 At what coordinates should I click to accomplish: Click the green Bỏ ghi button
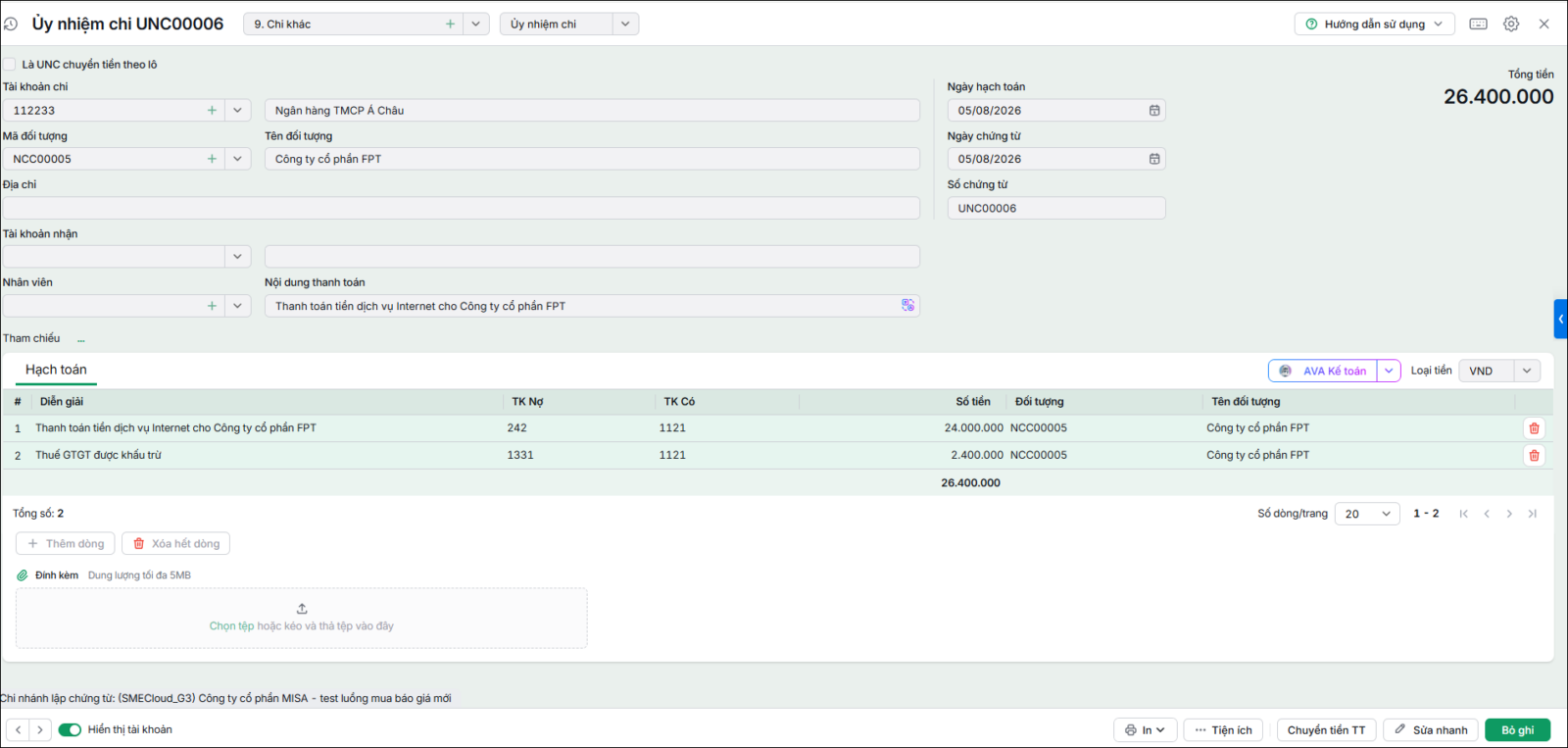point(1518,730)
